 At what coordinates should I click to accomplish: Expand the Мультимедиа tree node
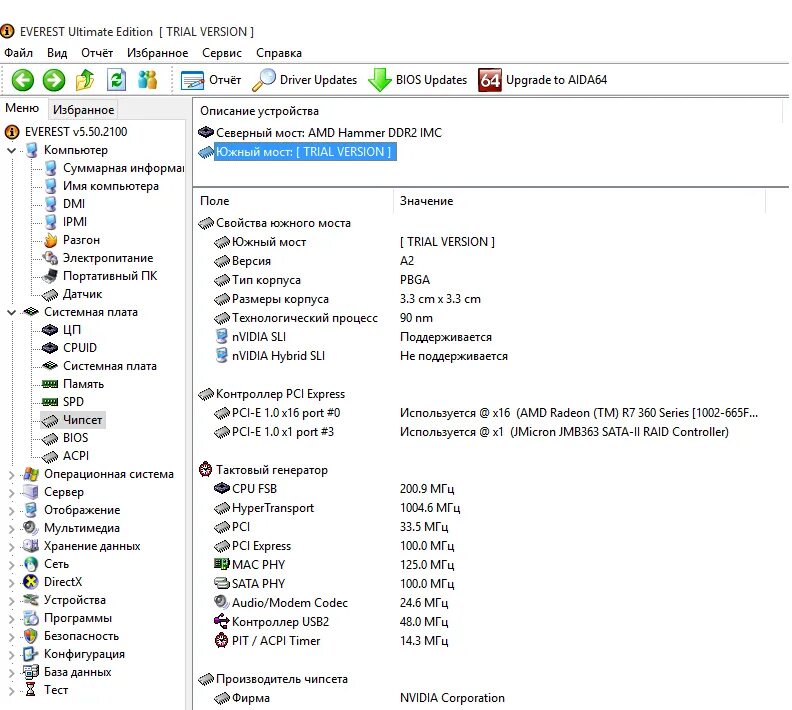coord(11,529)
